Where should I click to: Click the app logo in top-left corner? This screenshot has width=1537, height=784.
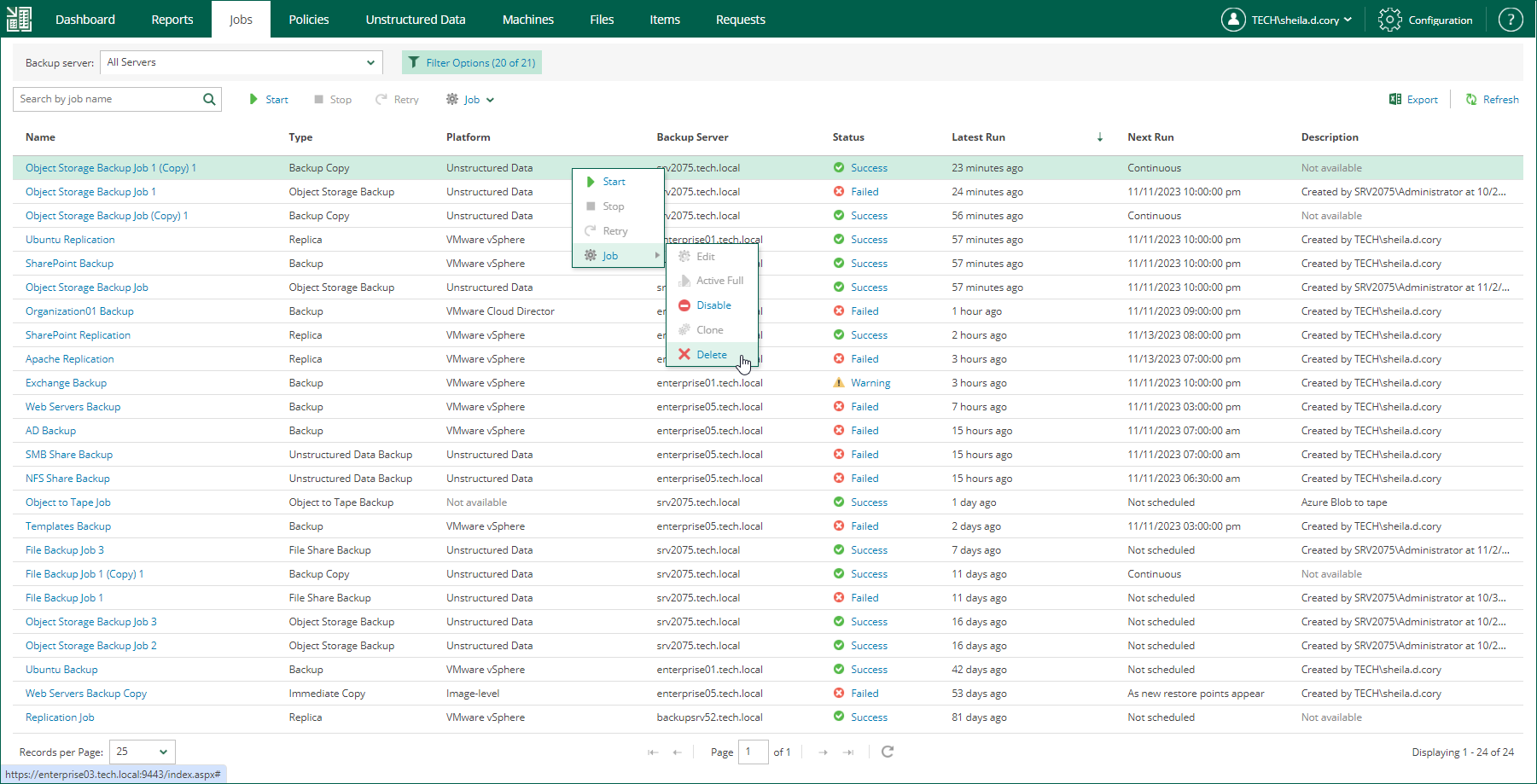pyautogui.click(x=19, y=19)
